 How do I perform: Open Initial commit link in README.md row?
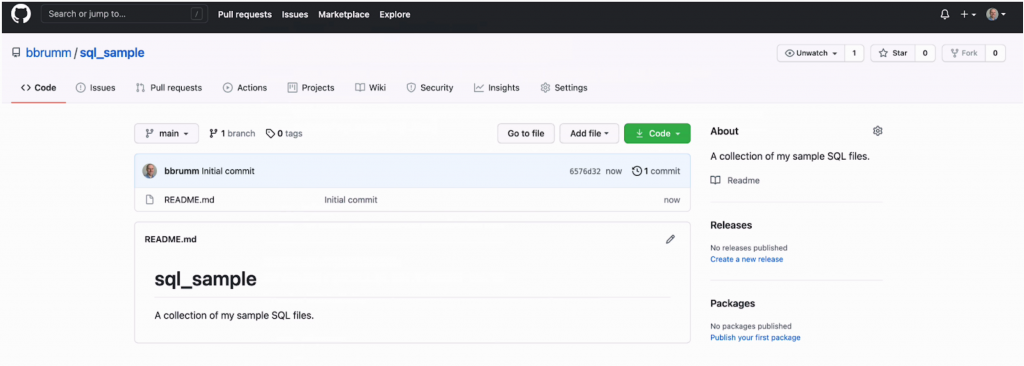point(351,200)
